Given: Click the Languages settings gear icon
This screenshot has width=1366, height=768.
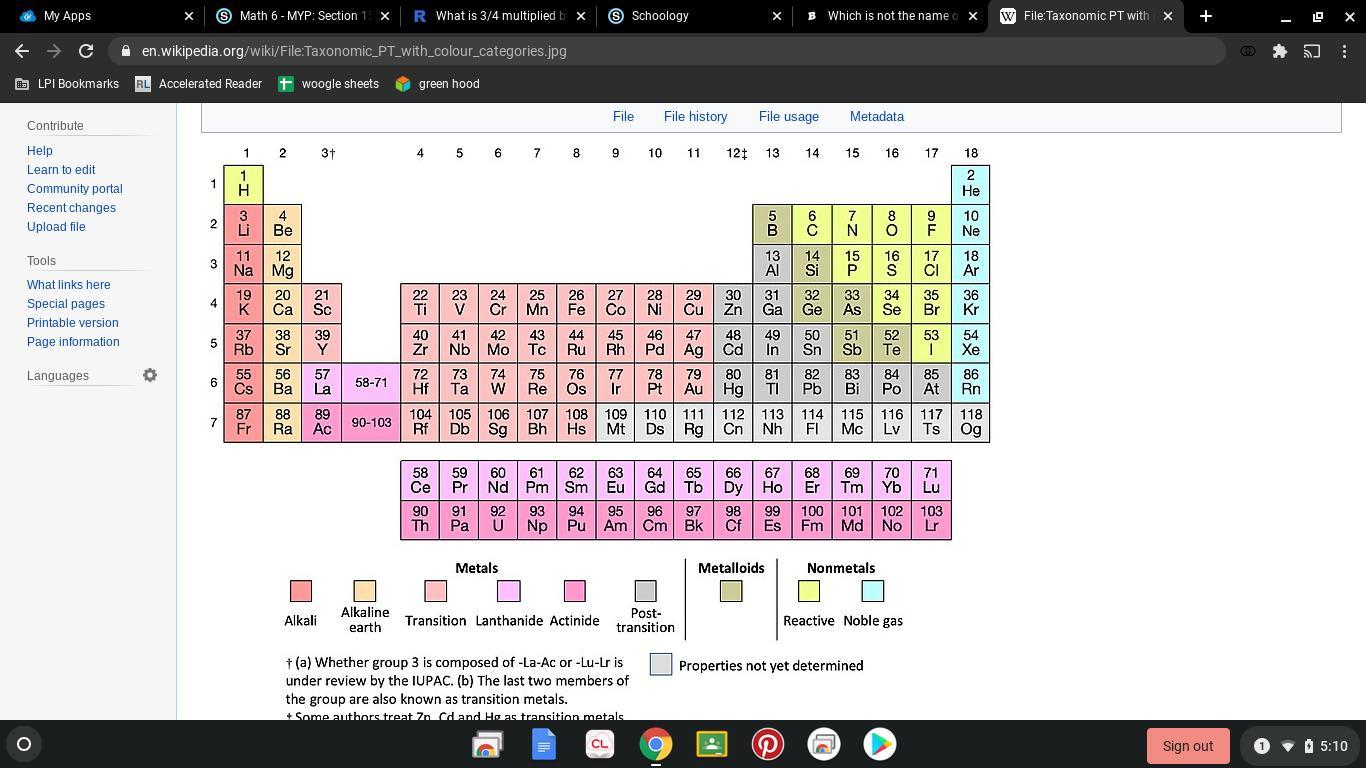Looking at the screenshot, I should point(150,375).
